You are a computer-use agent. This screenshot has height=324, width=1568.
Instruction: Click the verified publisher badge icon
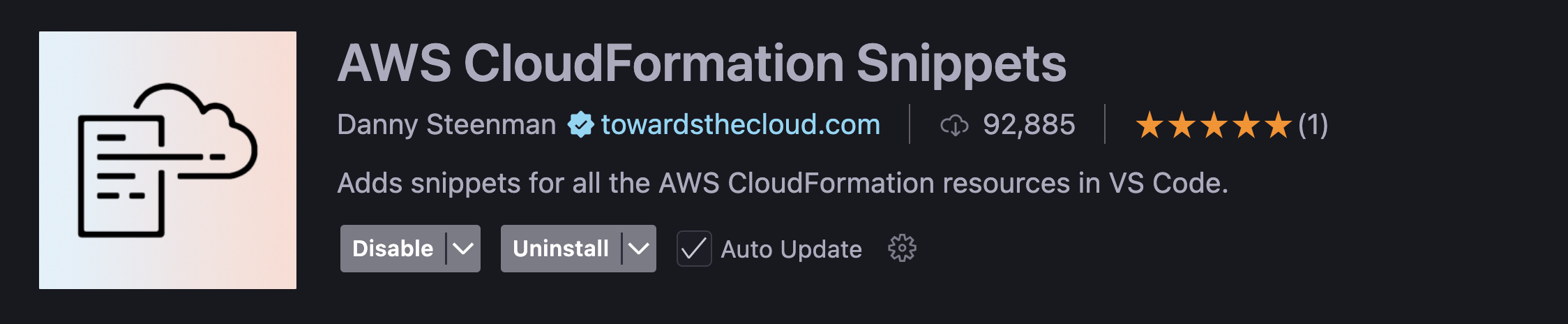click(580, 125)
